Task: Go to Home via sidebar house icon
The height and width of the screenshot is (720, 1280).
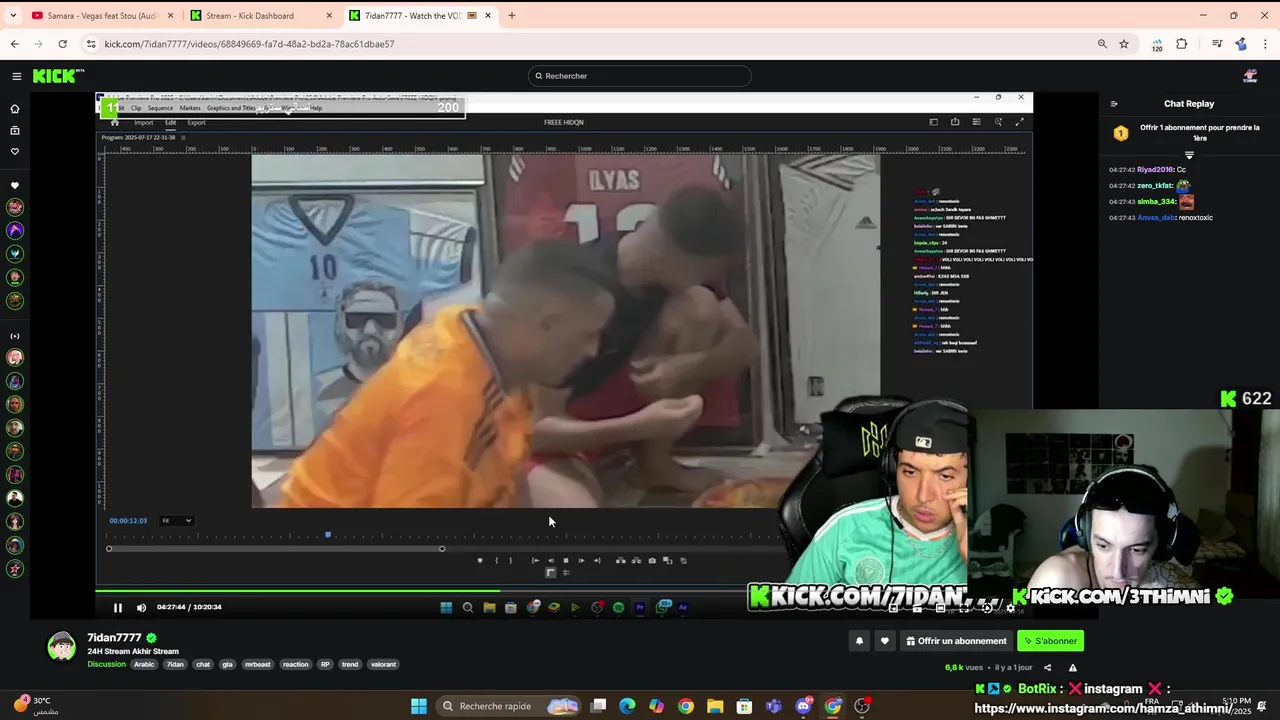Action: (15, 109)
